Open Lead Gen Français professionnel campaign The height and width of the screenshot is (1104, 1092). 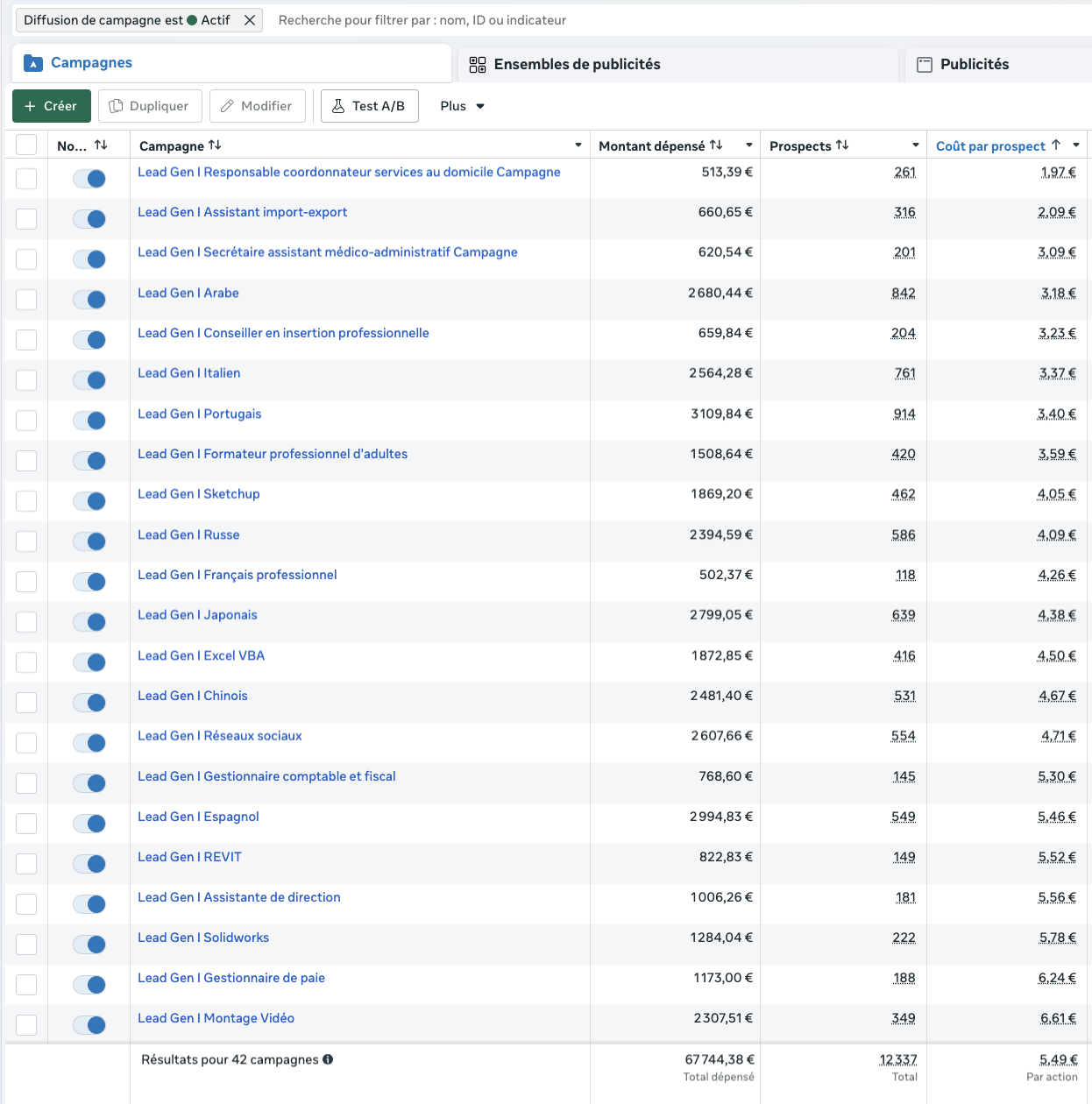238,575
